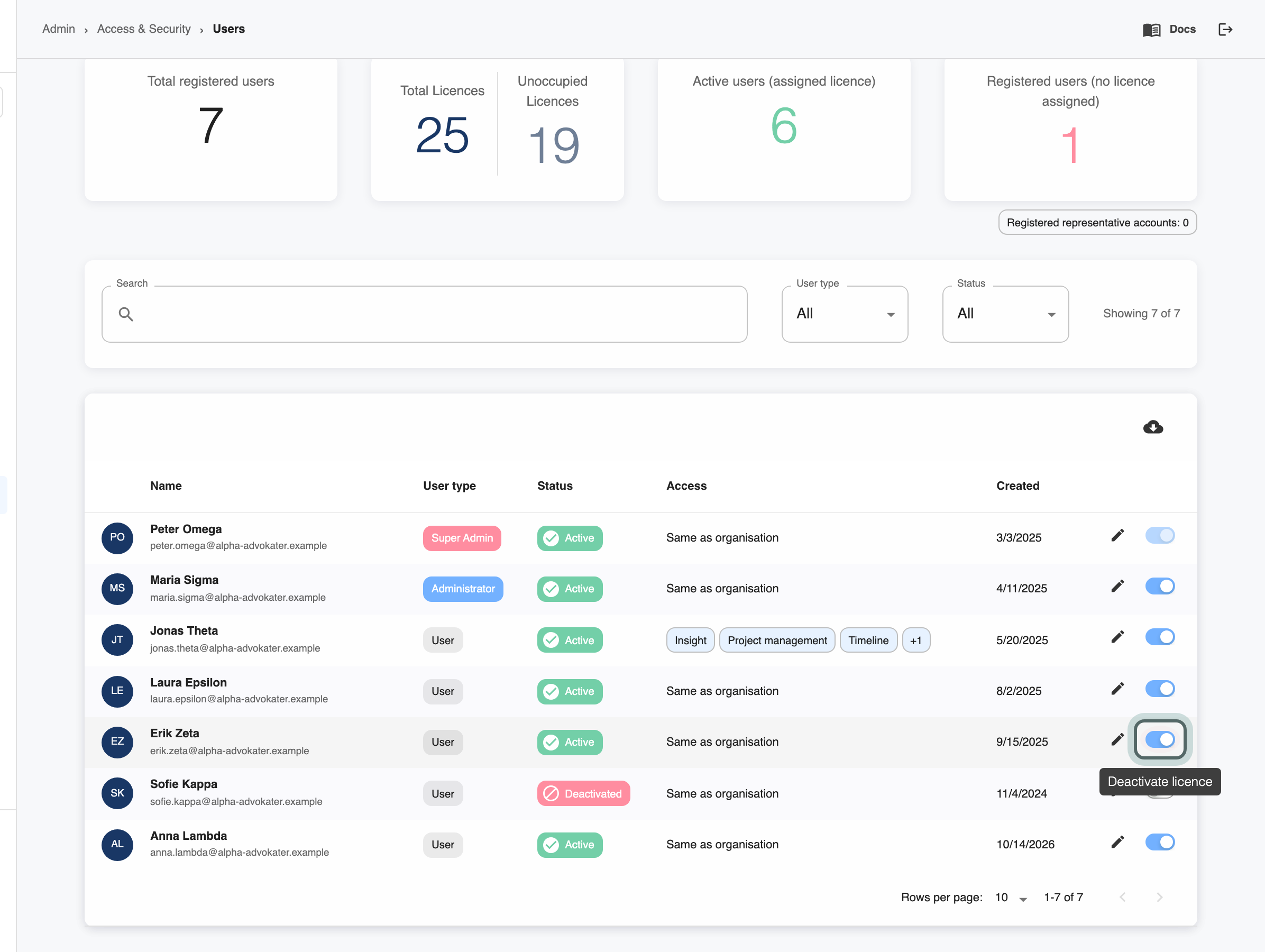
Task: Click Registered representative accounts badge
Action: [x=1097, y=223]
